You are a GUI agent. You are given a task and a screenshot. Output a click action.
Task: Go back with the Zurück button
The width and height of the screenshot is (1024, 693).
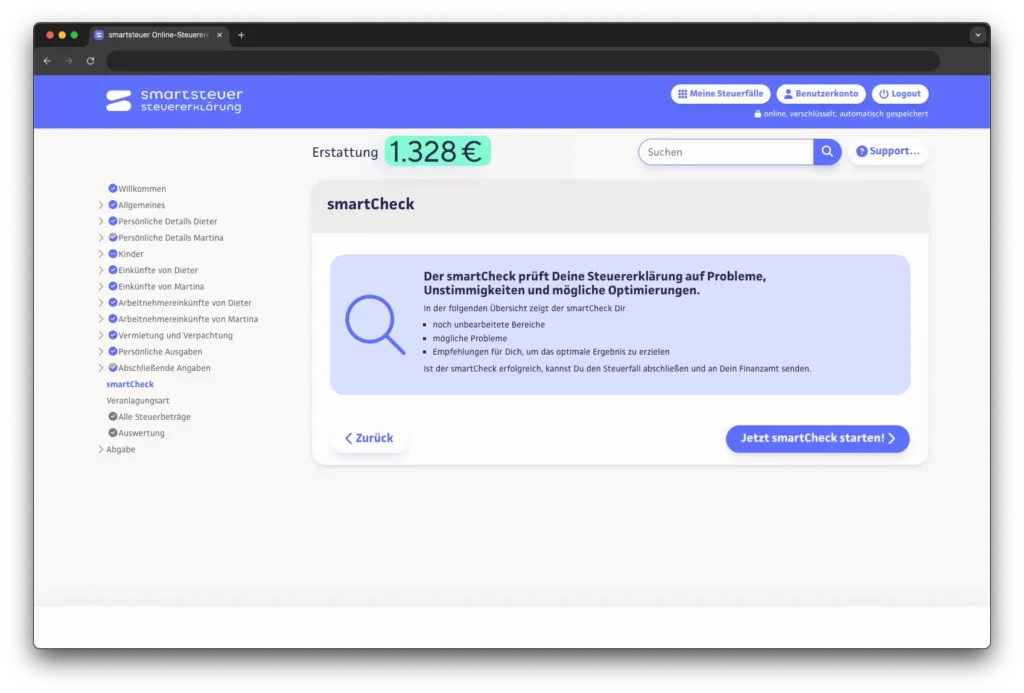369,439
